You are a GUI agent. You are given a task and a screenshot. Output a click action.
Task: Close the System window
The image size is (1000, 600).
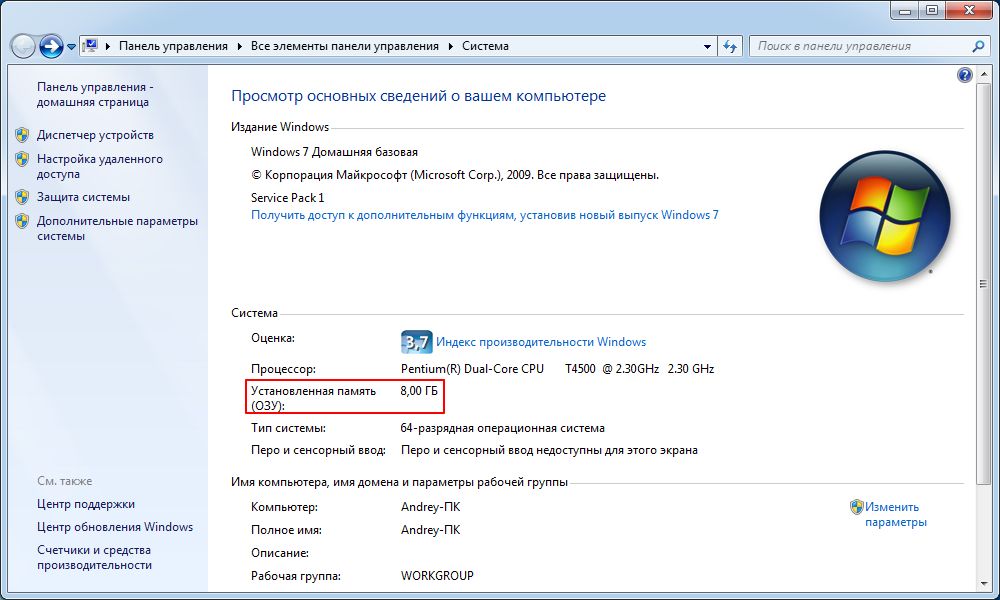click(x=969, y=10)
